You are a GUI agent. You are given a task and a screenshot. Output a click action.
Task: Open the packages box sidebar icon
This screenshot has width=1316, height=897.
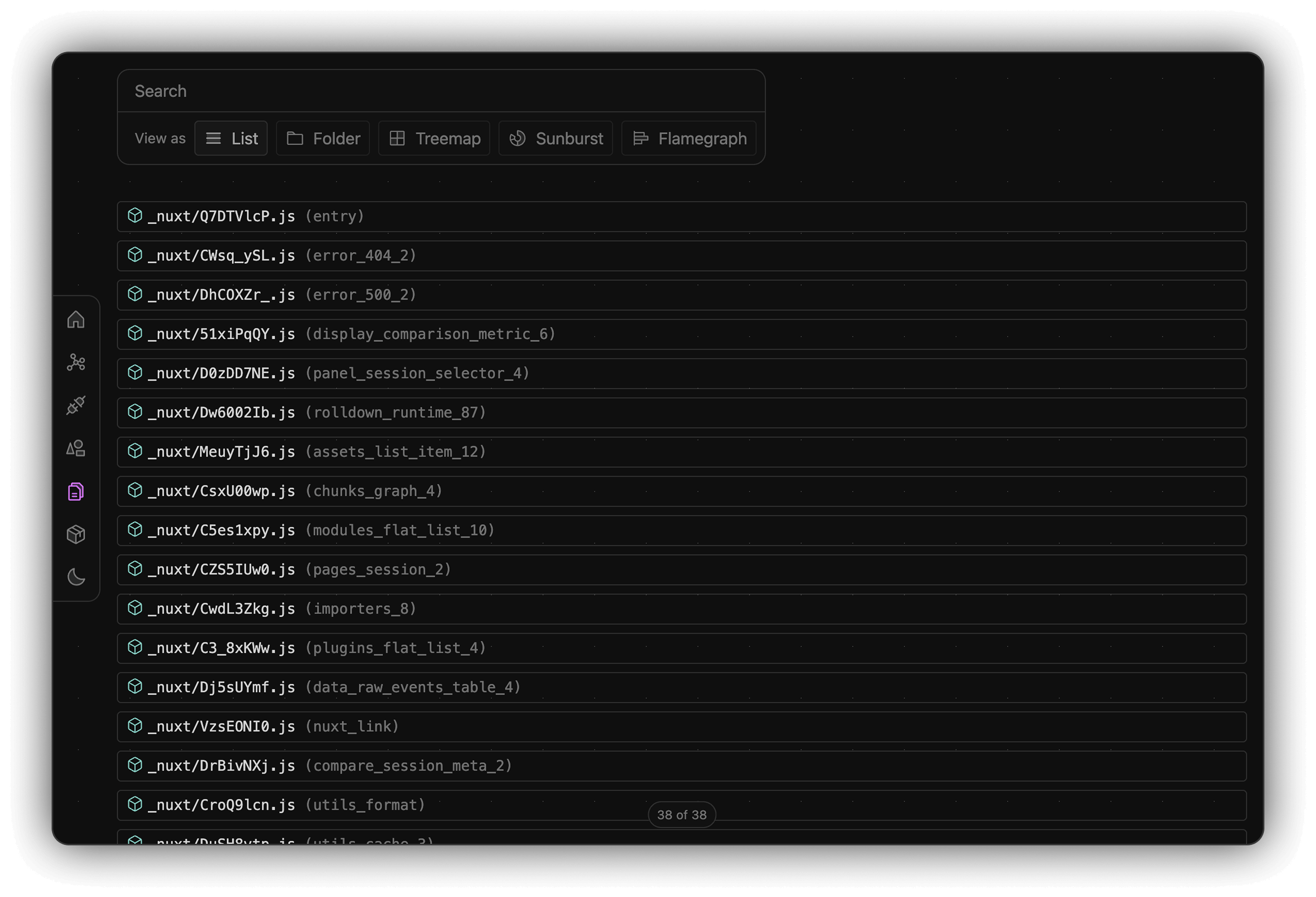pos(76,534)
